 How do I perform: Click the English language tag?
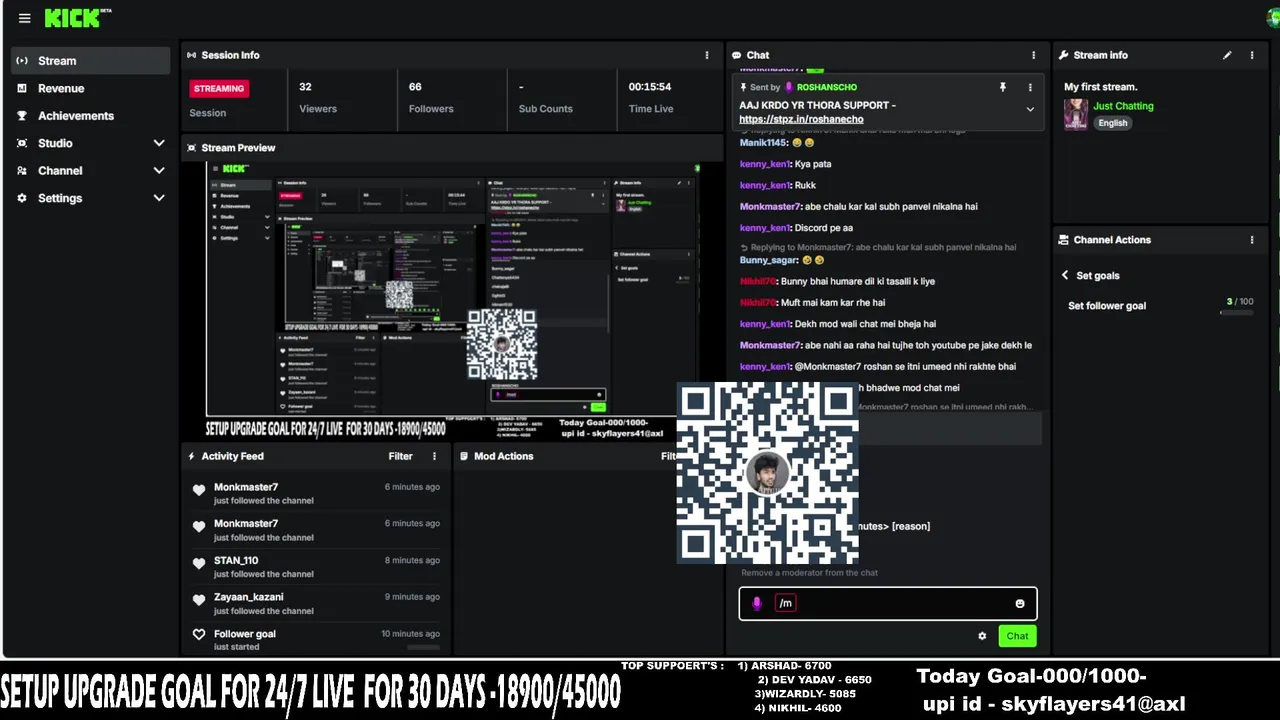[x=1113, y=123]
